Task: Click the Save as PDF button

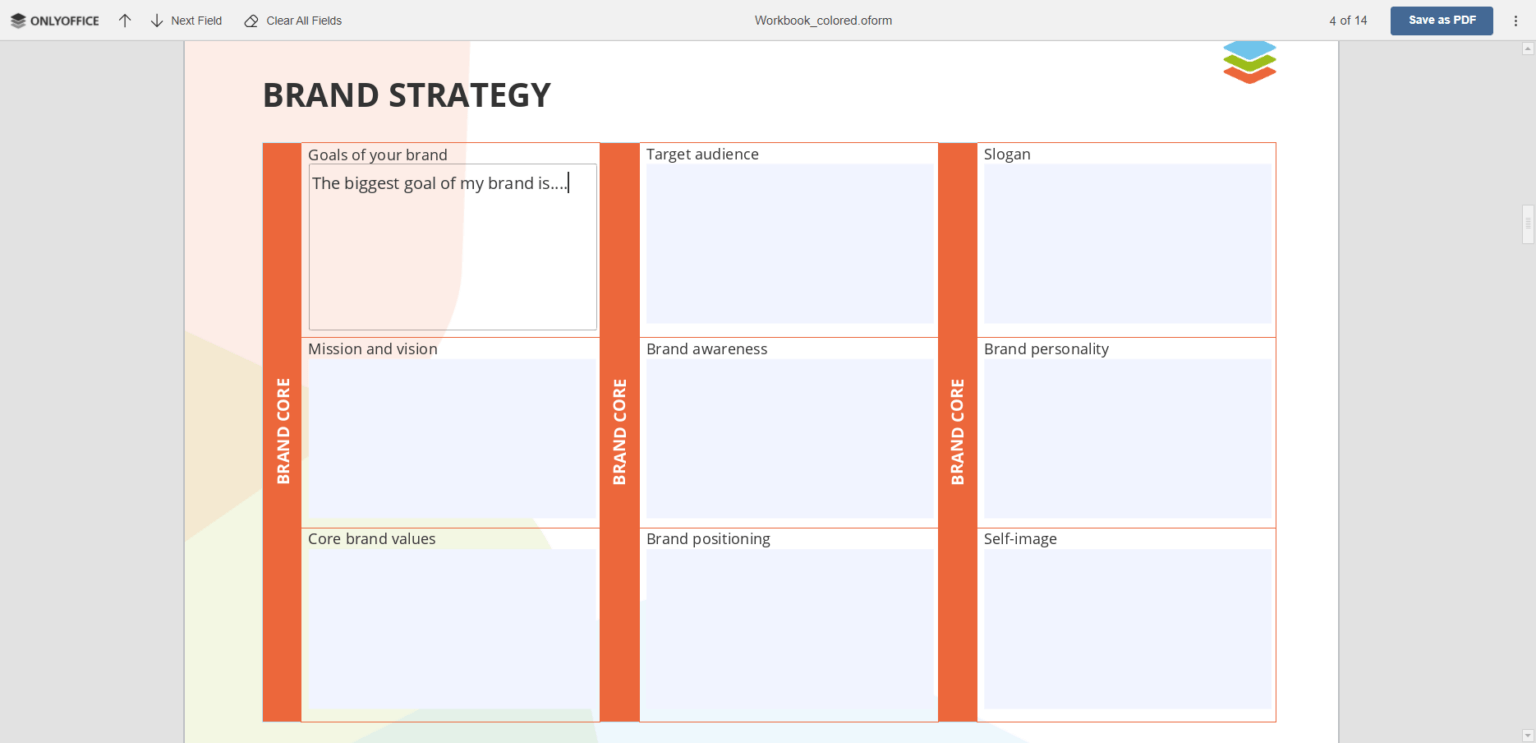Action: [1441, 20]
